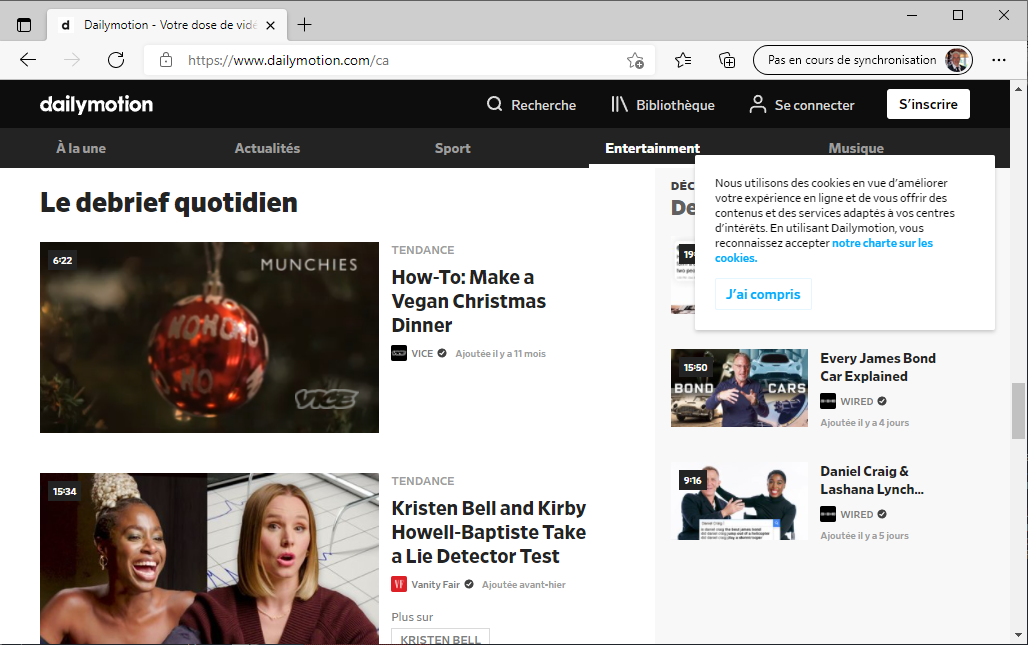Click the vertical page scrollbar thumb
Viewport: 1028px width, 645px height.
[x=1018, y=410]
